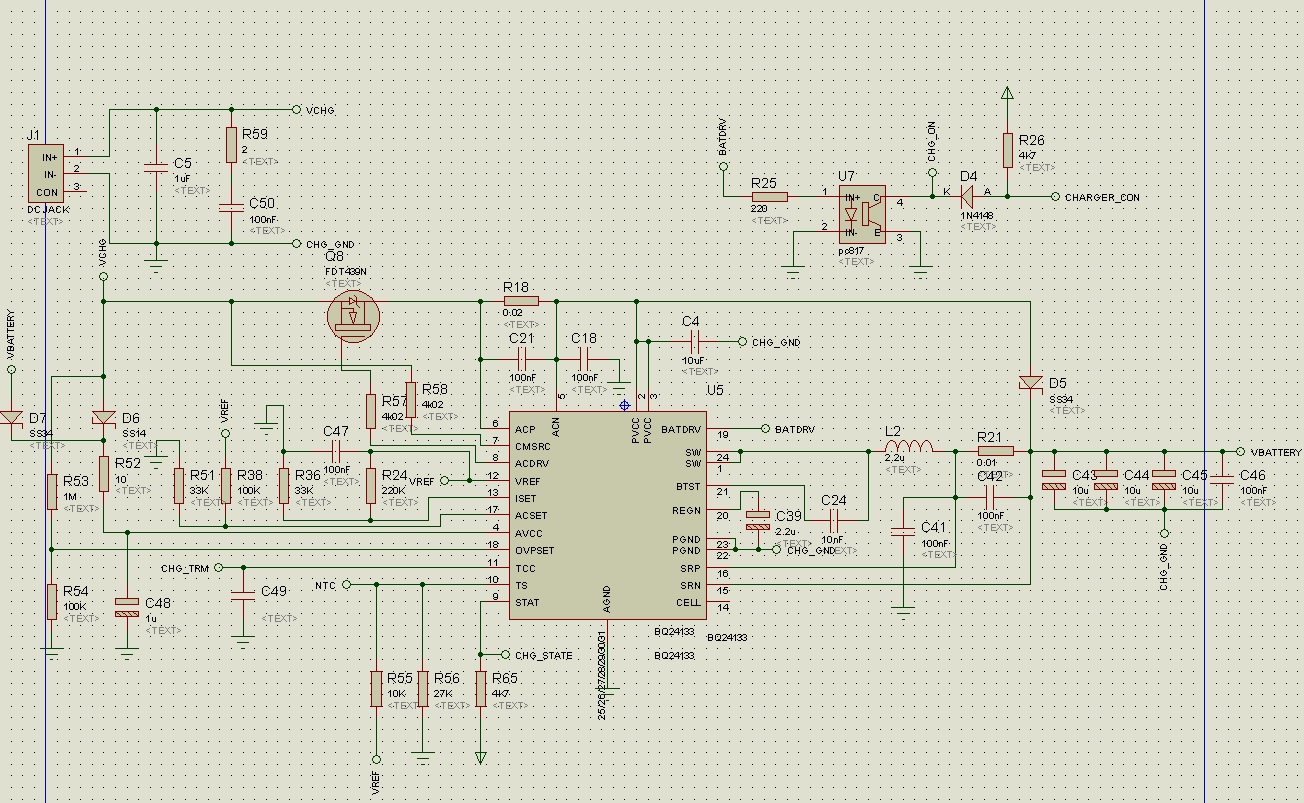Screen dimensions: 1304x803
Task: Select resistor R59 body
Action: point(231,145)
